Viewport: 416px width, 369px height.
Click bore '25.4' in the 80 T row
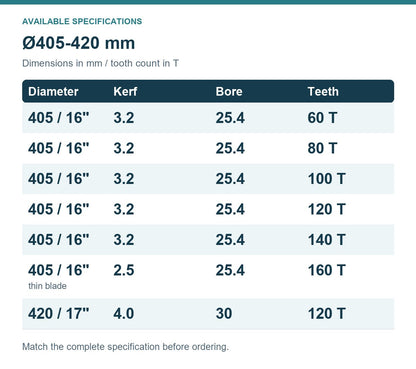click(230, 148)
